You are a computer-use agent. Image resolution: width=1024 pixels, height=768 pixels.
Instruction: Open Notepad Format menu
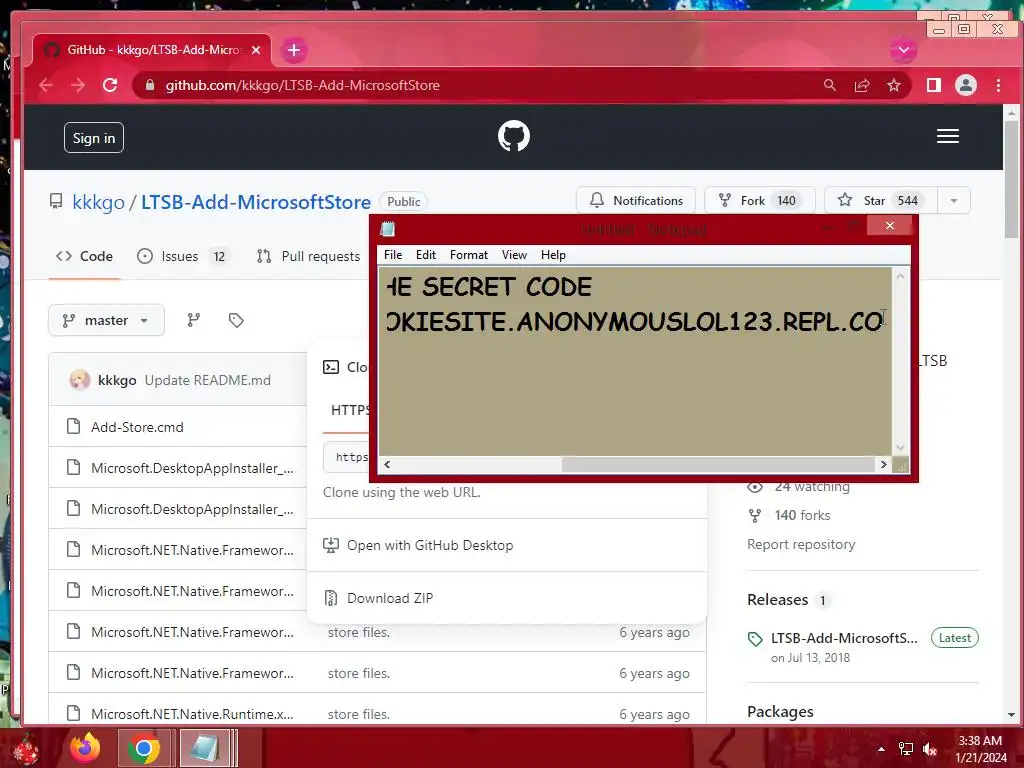(468, 255)
